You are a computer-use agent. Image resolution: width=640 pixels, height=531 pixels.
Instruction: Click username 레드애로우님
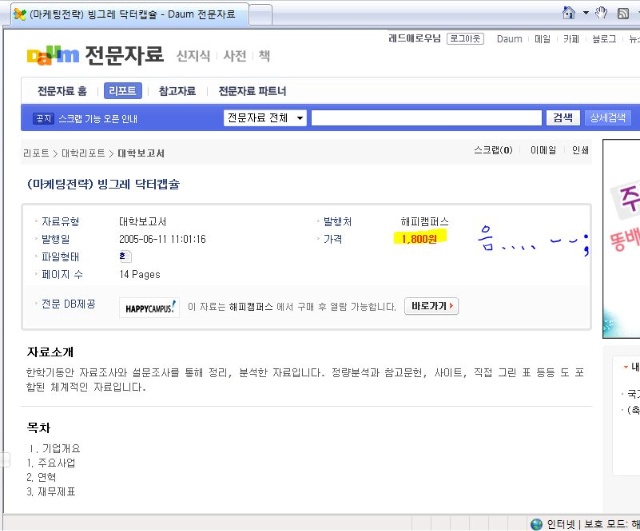tap(415, 39)
